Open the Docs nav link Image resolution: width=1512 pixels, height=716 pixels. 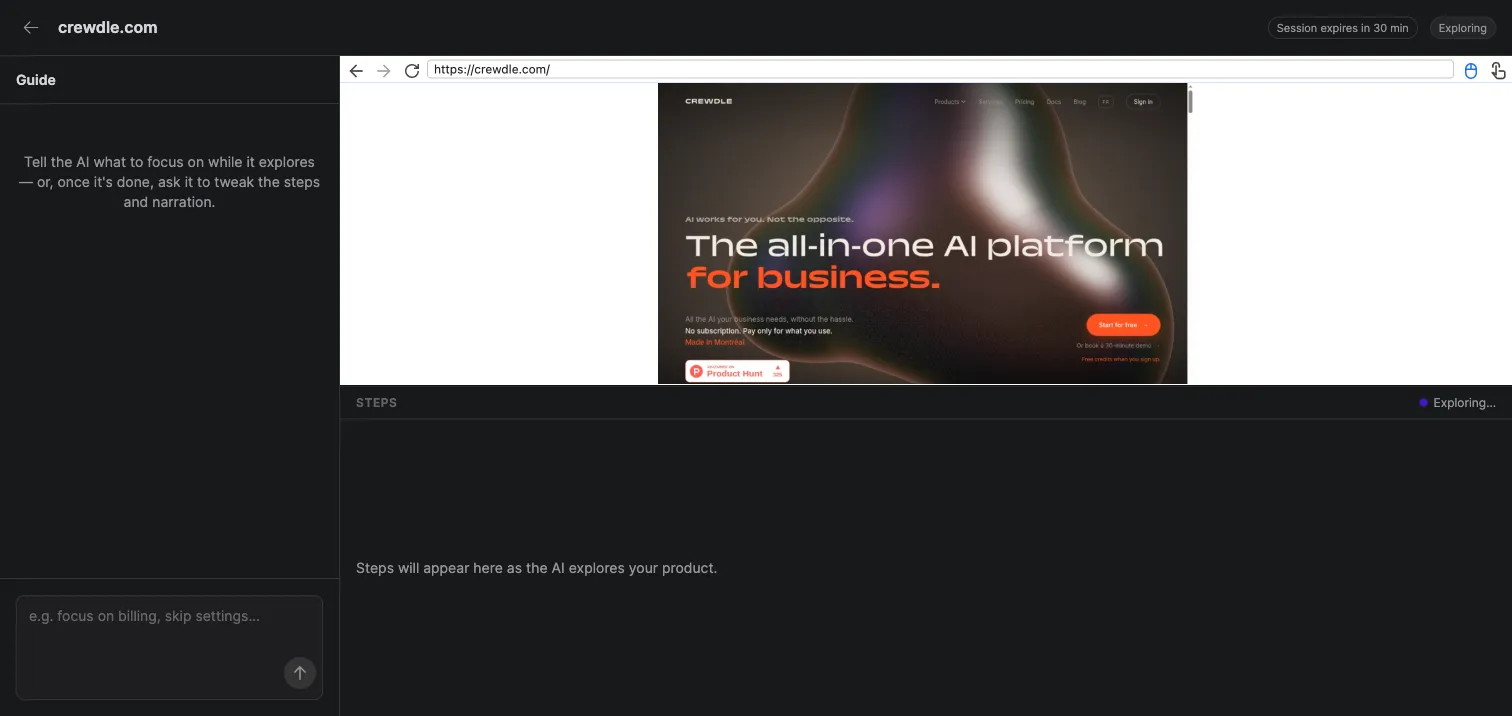(x=1053, y=102)
